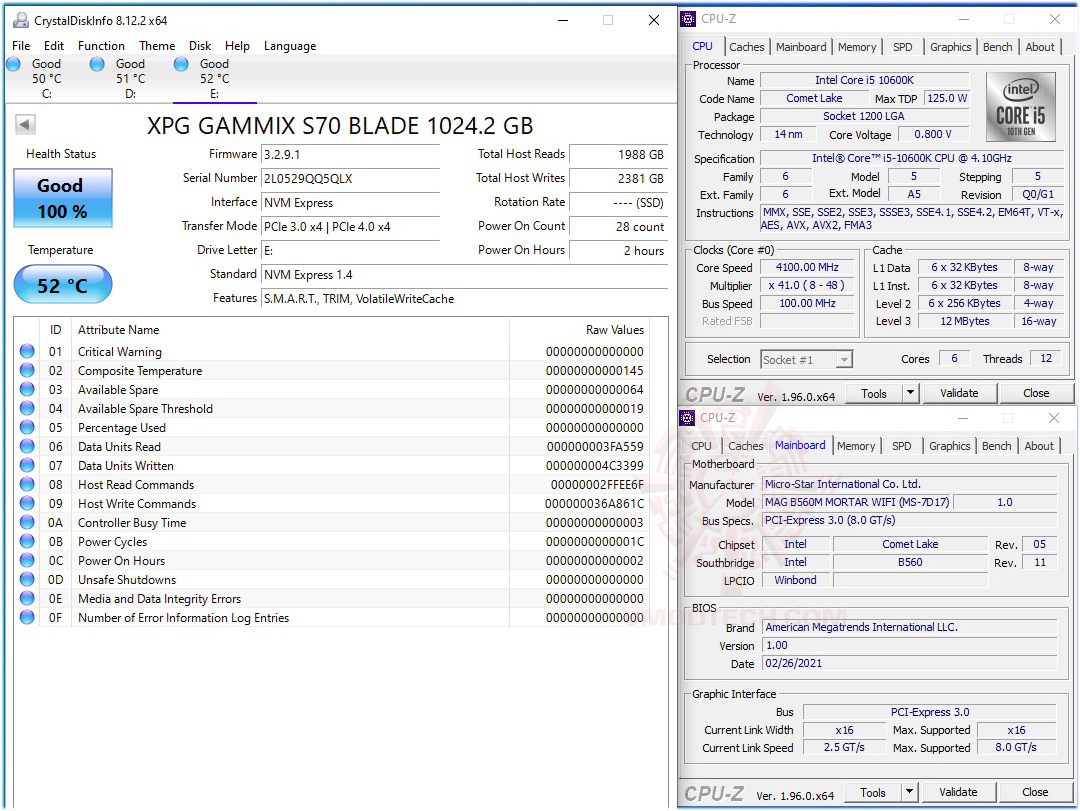This screenshot has width=1080, height=811.
Task: Click the blue indicator beside Critical Warning
Action: [x=27, y=351]
